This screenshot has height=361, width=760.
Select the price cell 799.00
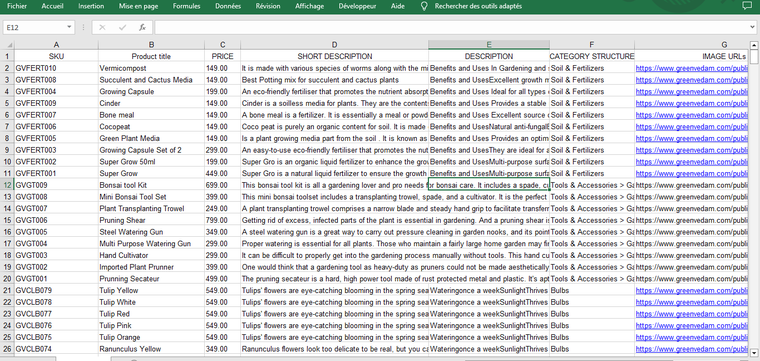222,220
